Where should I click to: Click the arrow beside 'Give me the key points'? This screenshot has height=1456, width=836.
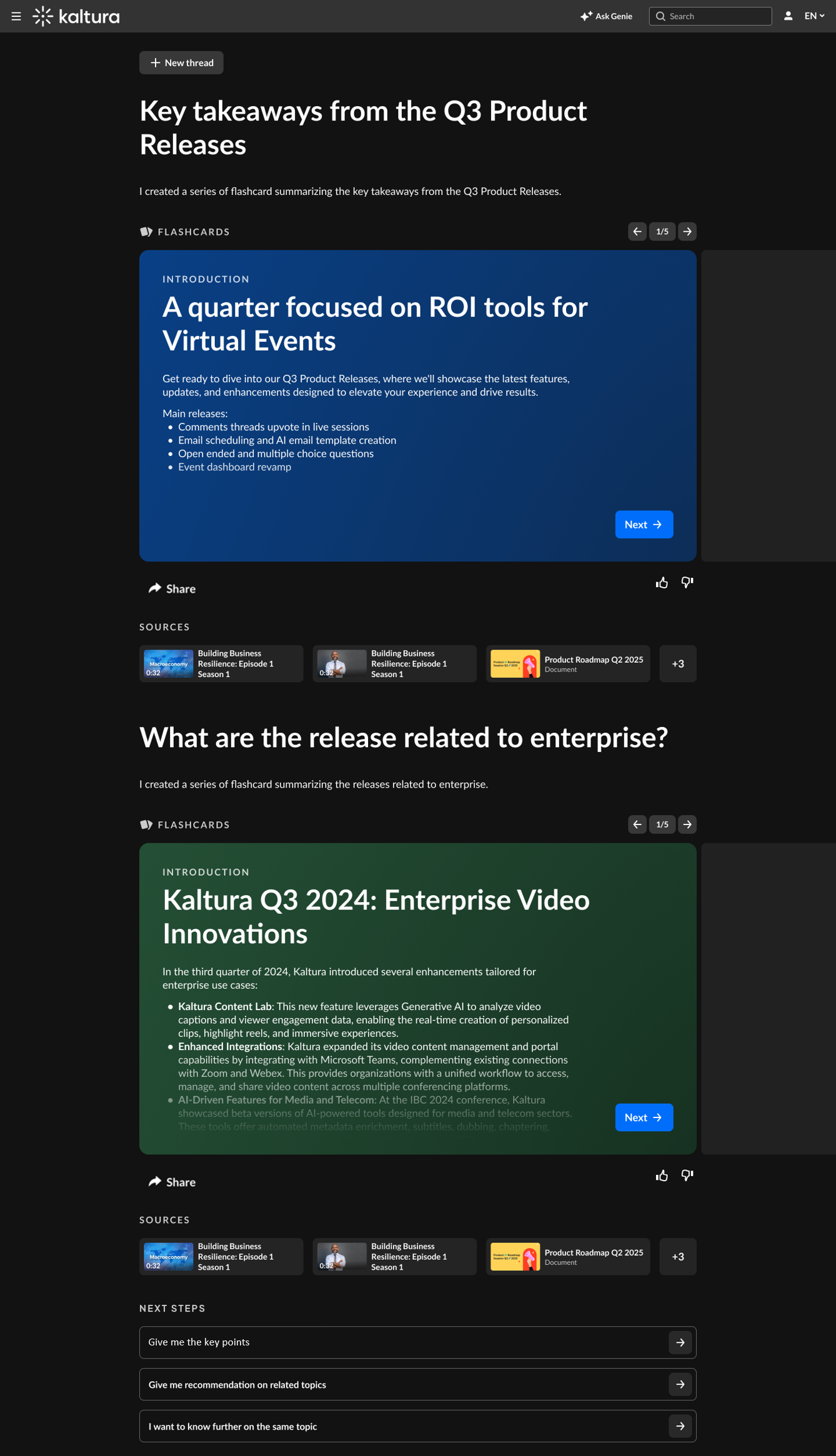click(680, 1342)
